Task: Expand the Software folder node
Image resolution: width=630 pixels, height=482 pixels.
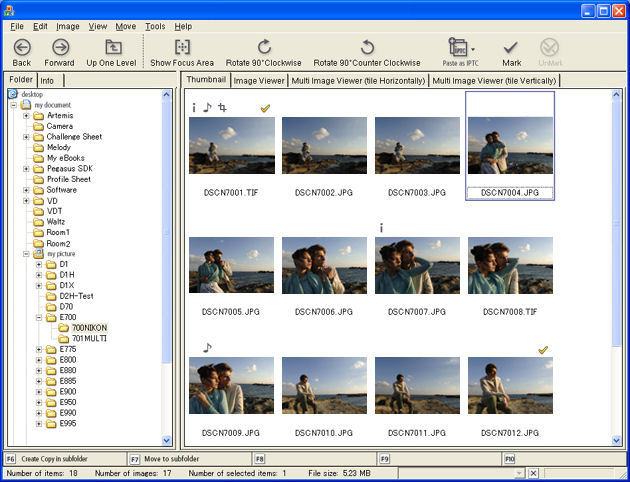Action: click(25, 190)
